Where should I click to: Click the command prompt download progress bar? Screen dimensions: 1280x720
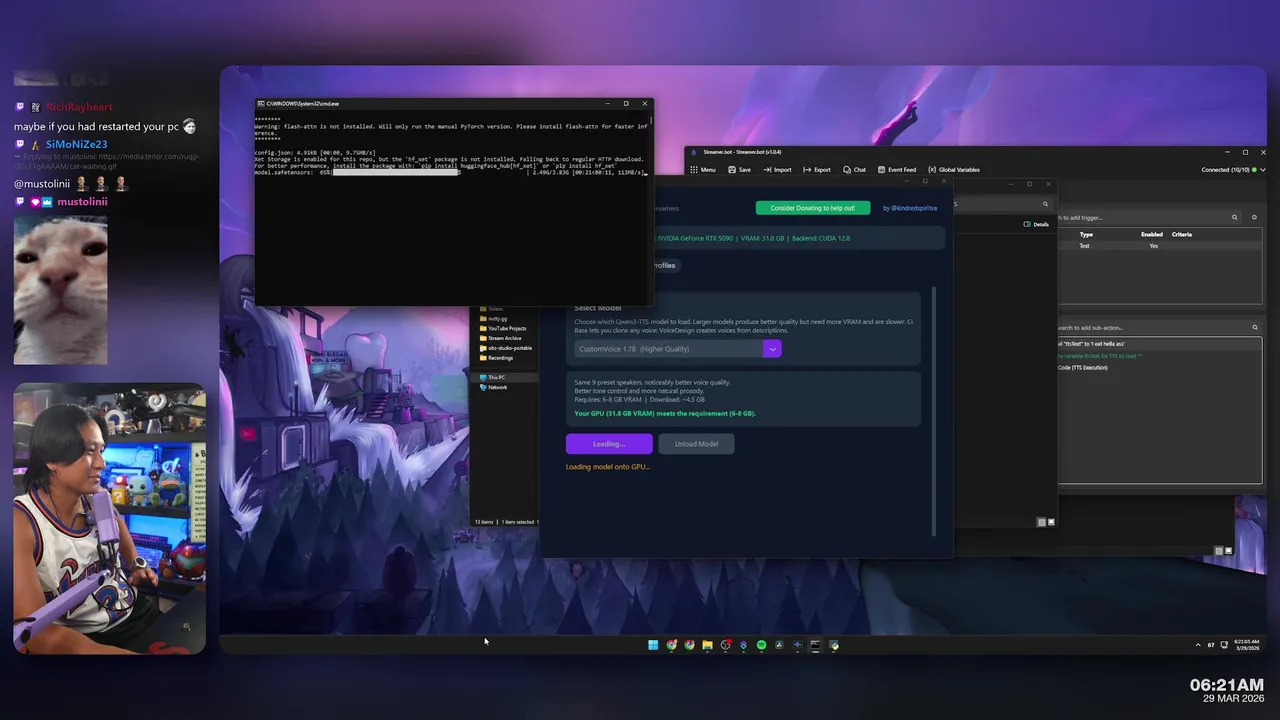396,172
